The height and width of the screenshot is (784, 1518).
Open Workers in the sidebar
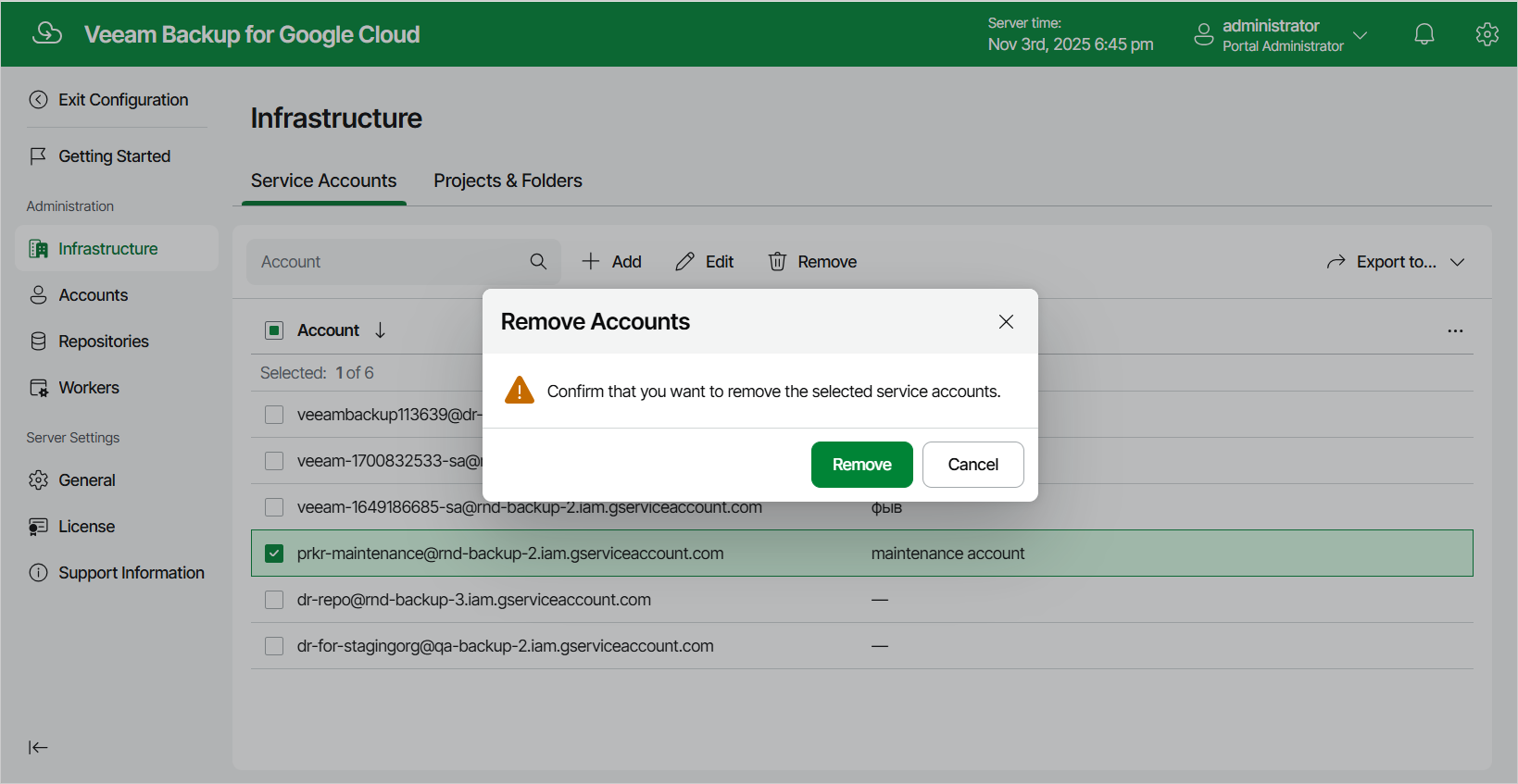[117, 388]
